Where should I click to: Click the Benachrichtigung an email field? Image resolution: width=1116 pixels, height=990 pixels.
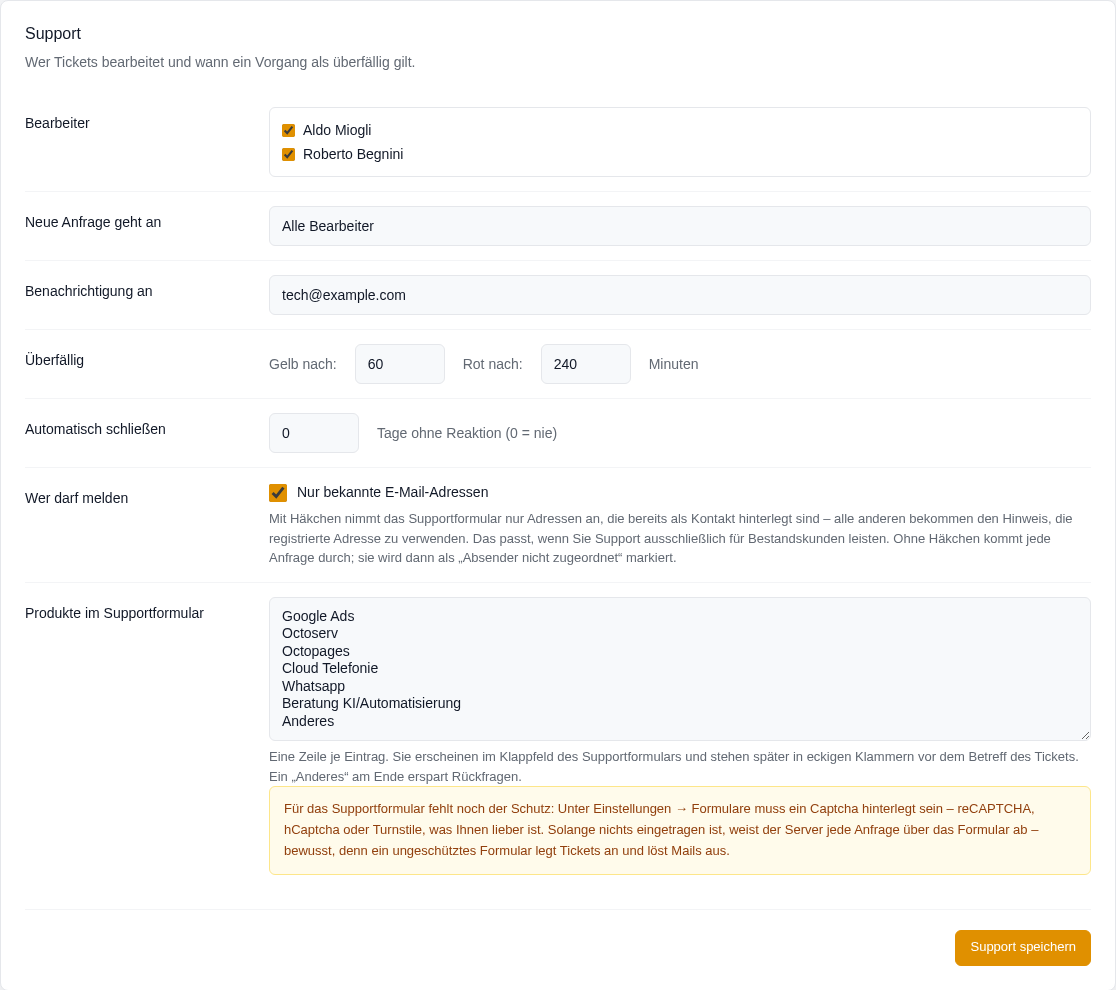tap(679, 295)
